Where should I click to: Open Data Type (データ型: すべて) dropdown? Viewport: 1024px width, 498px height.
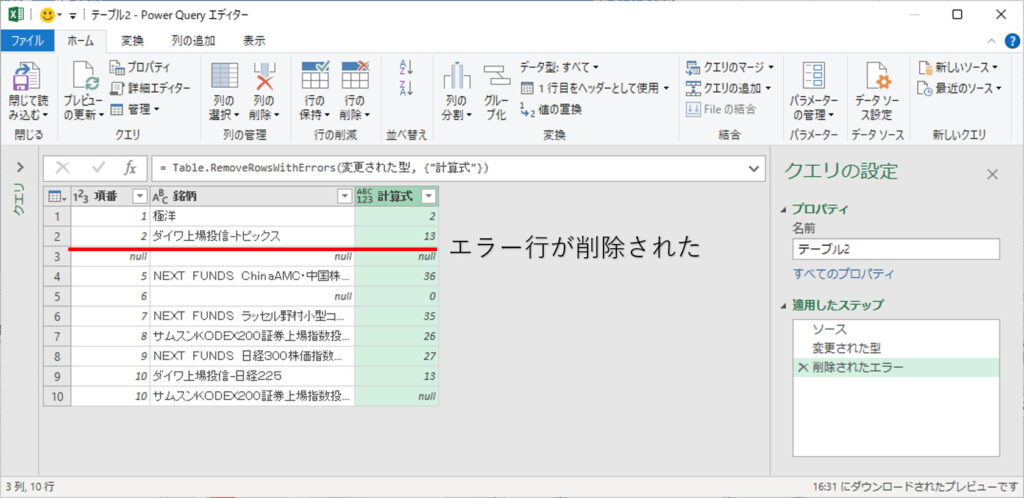click(560, 67)
